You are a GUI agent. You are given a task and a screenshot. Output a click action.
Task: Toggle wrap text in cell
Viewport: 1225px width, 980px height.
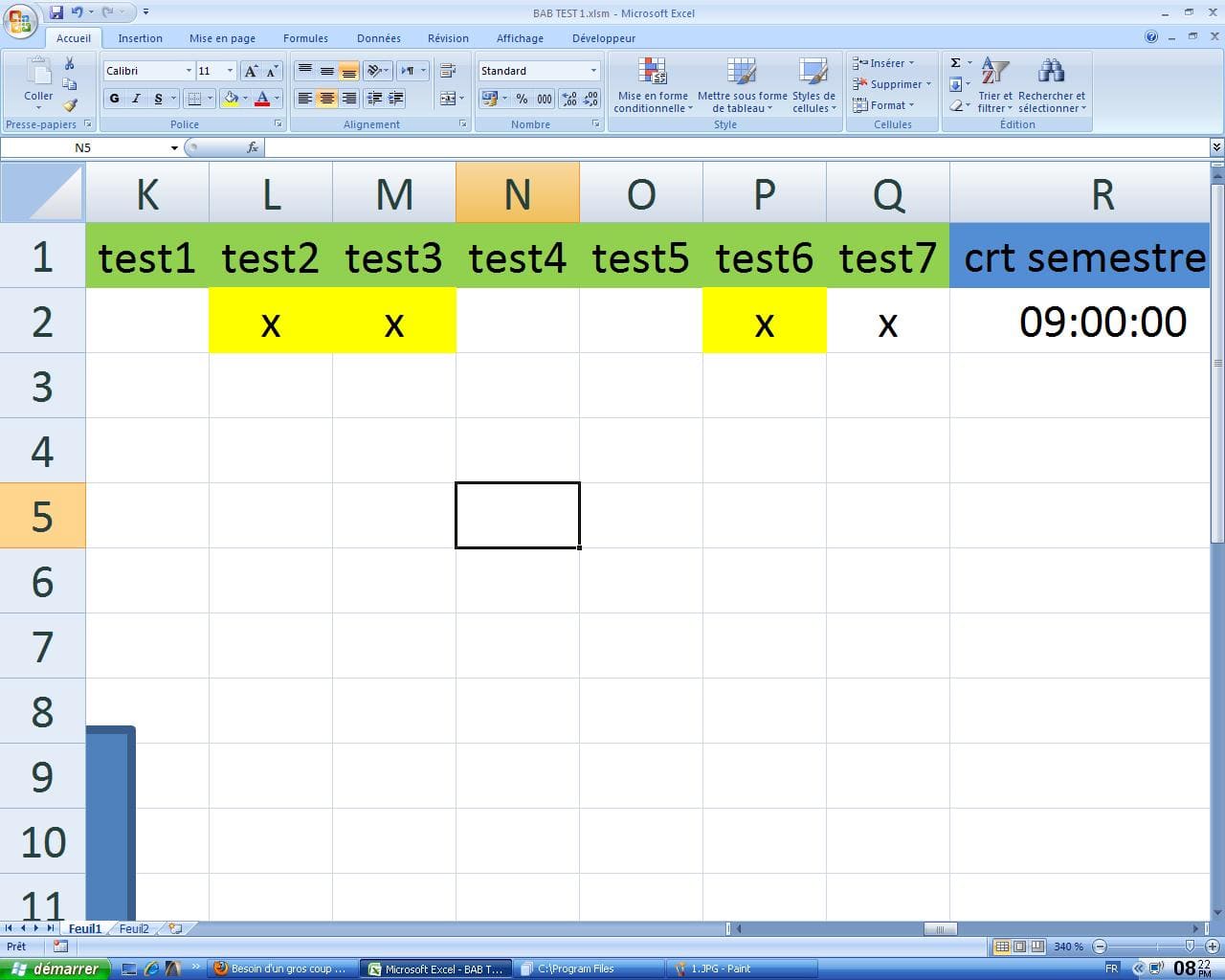447,71
